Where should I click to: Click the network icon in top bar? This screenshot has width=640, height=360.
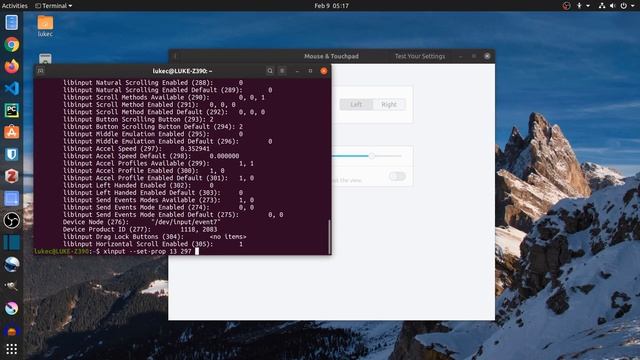tap(602, 6)
